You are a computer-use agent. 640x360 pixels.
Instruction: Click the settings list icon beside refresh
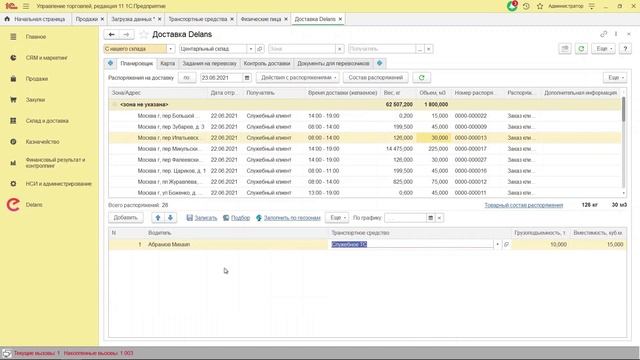coord(564,49)
